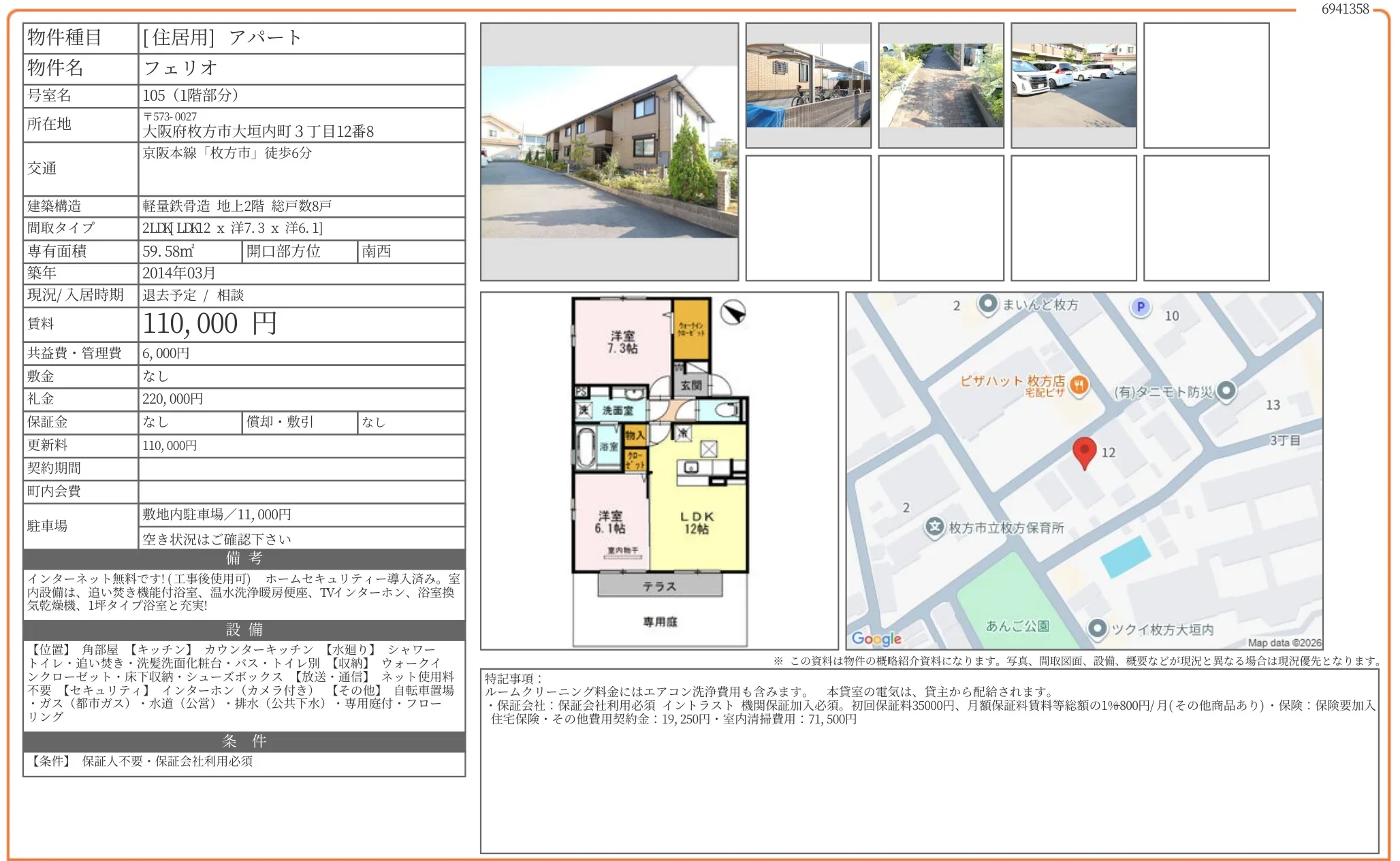
Task: Click the あんご公園 park label on map
Action: coord(1017,626)
